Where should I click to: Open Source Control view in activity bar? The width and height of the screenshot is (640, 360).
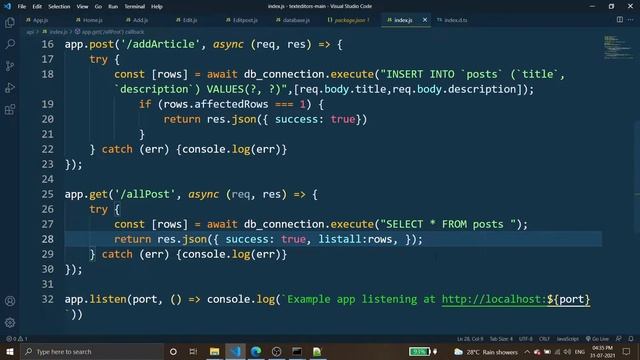point(10,66)
